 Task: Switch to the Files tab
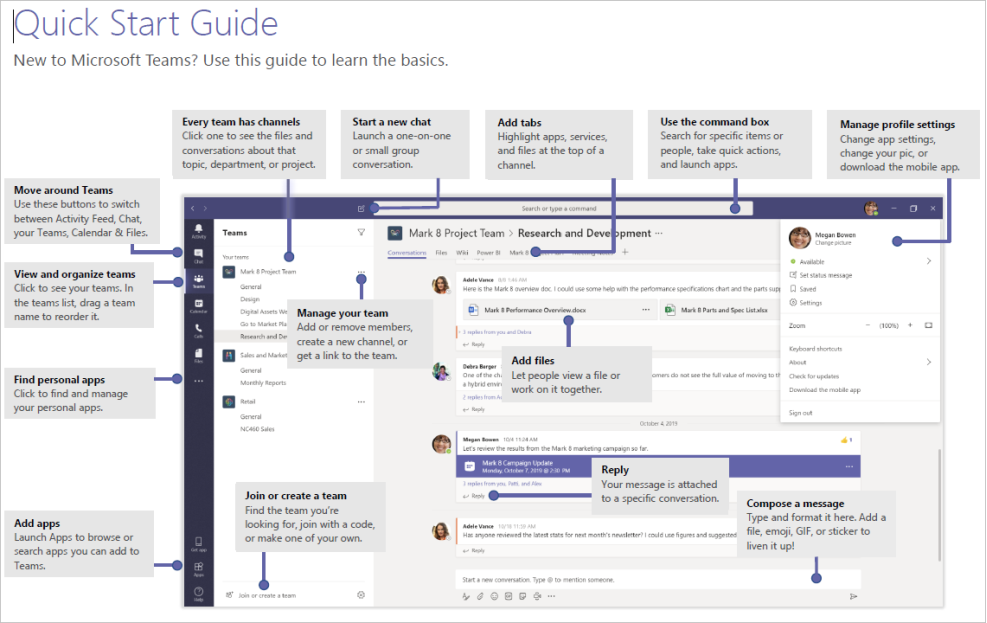point(441,253)
